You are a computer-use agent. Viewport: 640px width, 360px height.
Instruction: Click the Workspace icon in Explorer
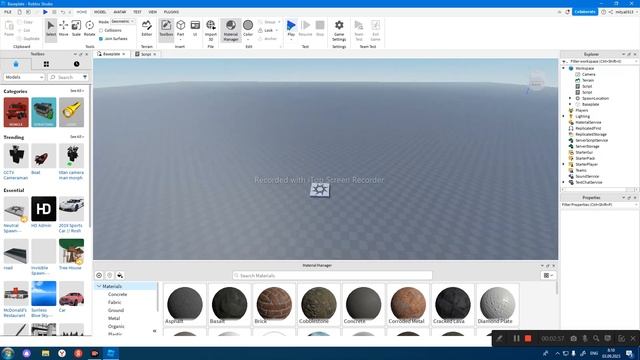[571, 68]
